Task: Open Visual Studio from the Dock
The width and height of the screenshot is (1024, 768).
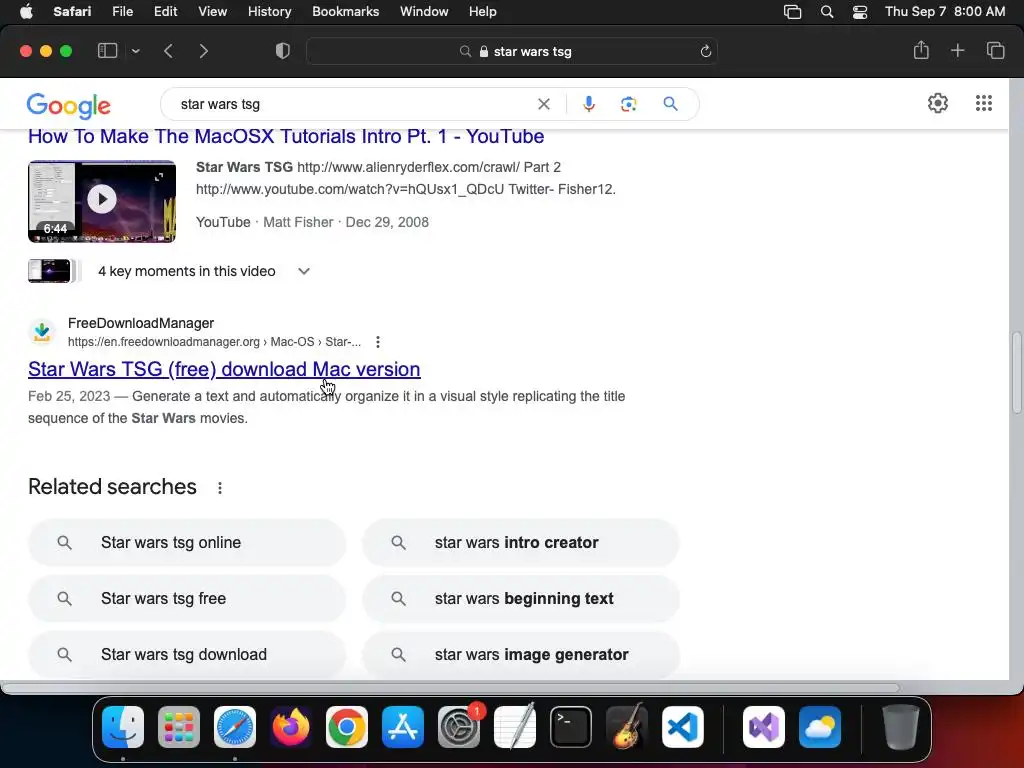Action: [764, 727]
